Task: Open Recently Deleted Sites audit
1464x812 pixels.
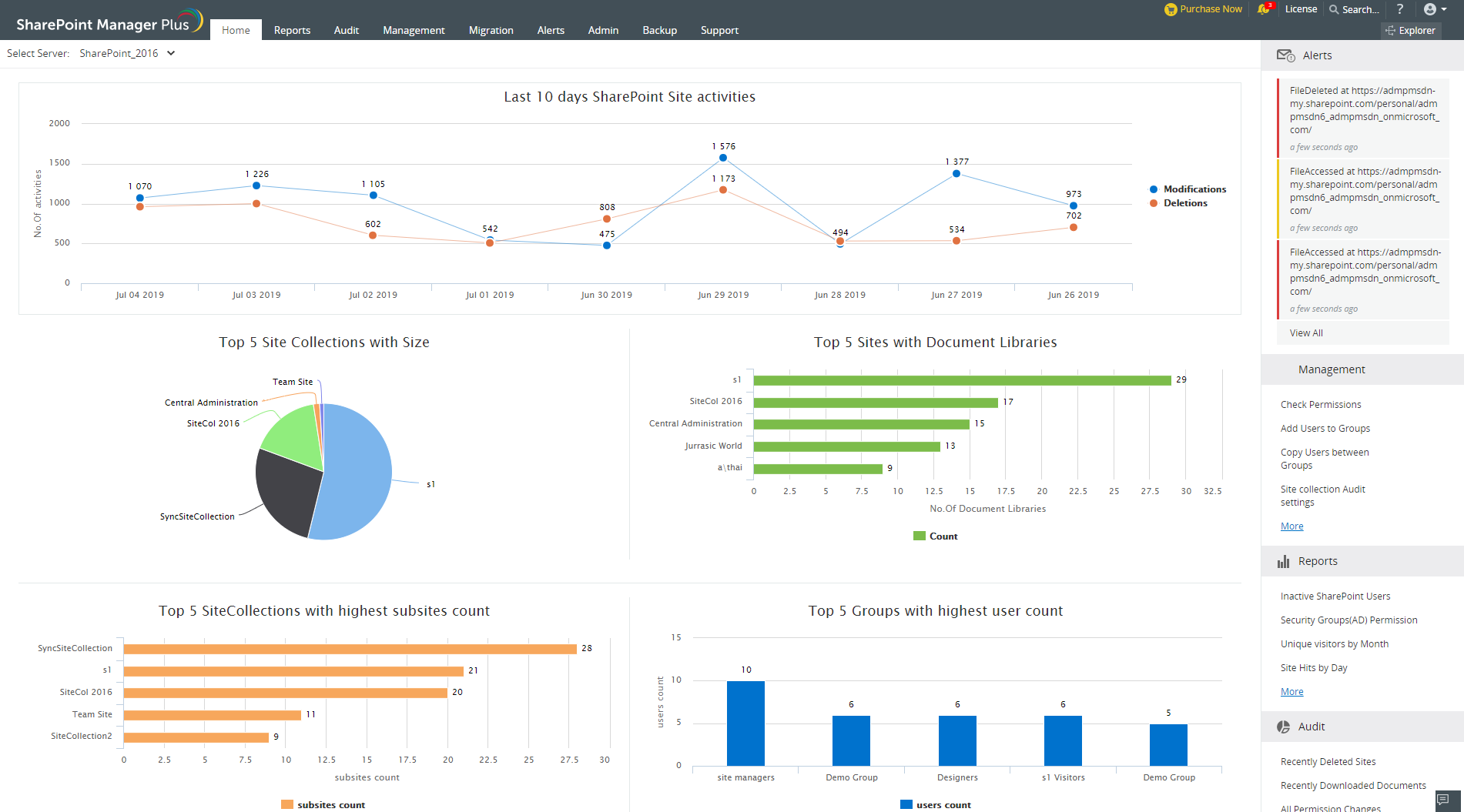Action: pos(1328,762)
